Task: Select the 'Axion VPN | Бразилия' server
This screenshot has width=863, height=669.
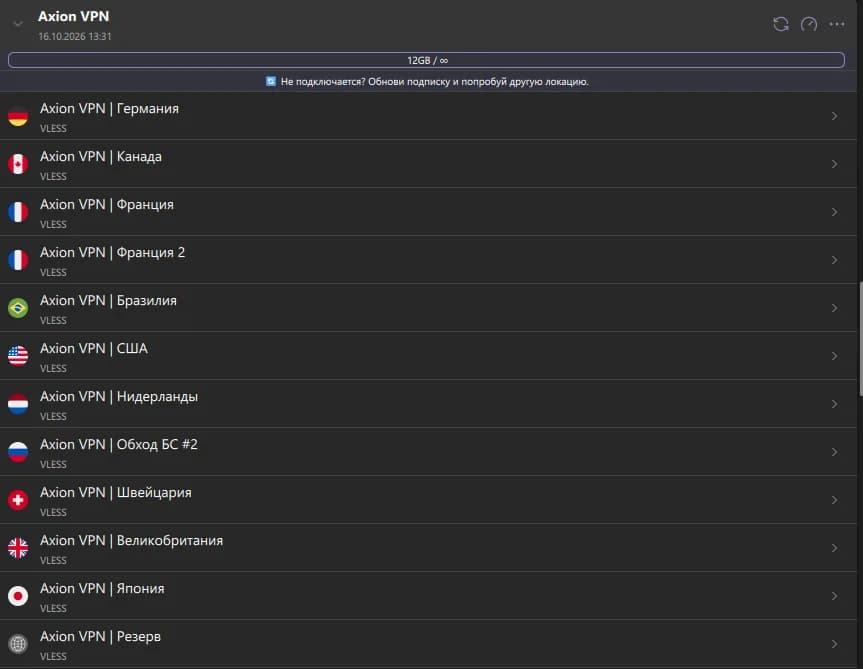Action: 428,308
